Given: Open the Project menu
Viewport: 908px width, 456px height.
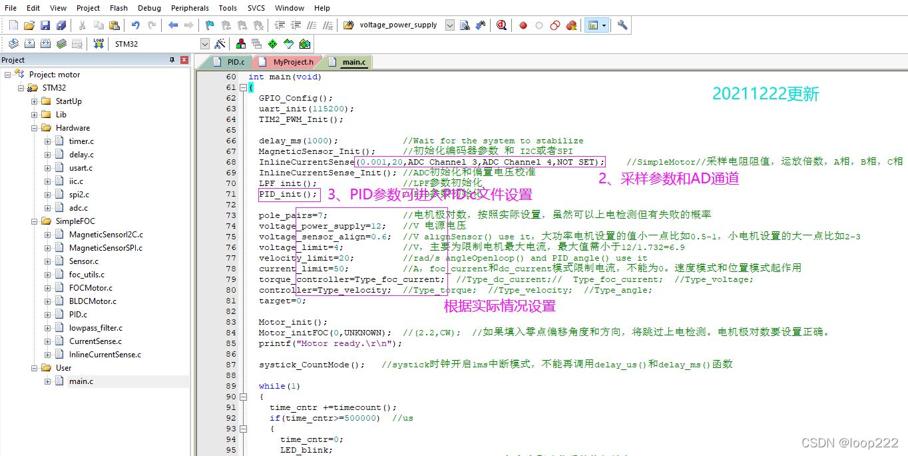Looking at the screenshot, I should tap(88, 8).
